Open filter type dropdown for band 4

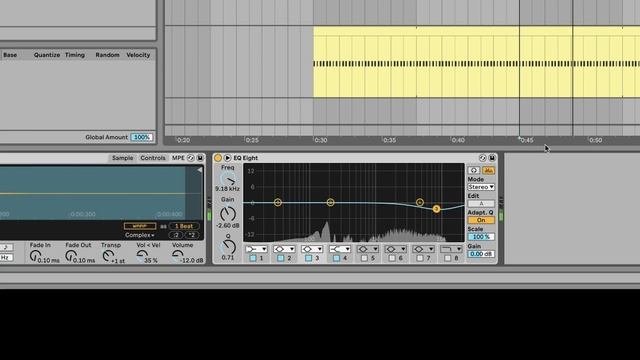(x=340, y=249)
